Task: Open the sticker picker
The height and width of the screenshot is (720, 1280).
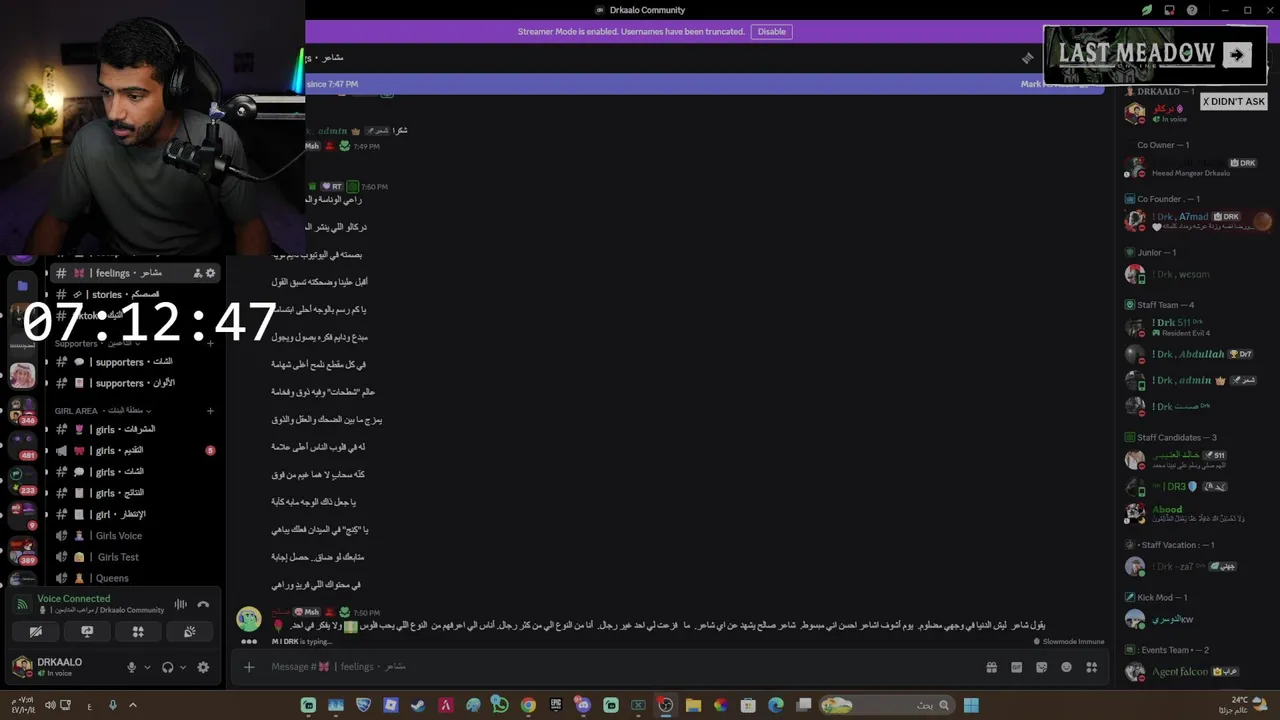Action: [x=1041, y=667]
